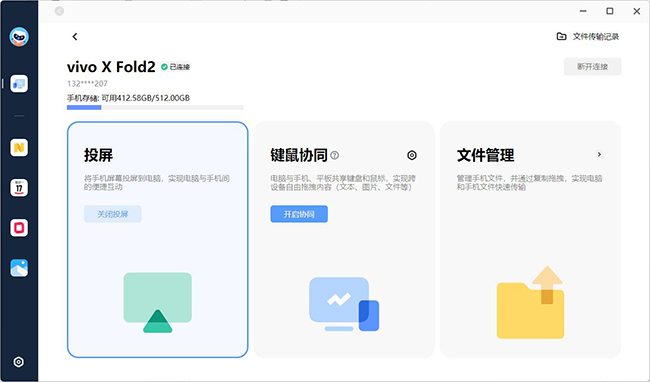Select the device connection sidebar icon
650x382 pixels.
coord(19,84)
